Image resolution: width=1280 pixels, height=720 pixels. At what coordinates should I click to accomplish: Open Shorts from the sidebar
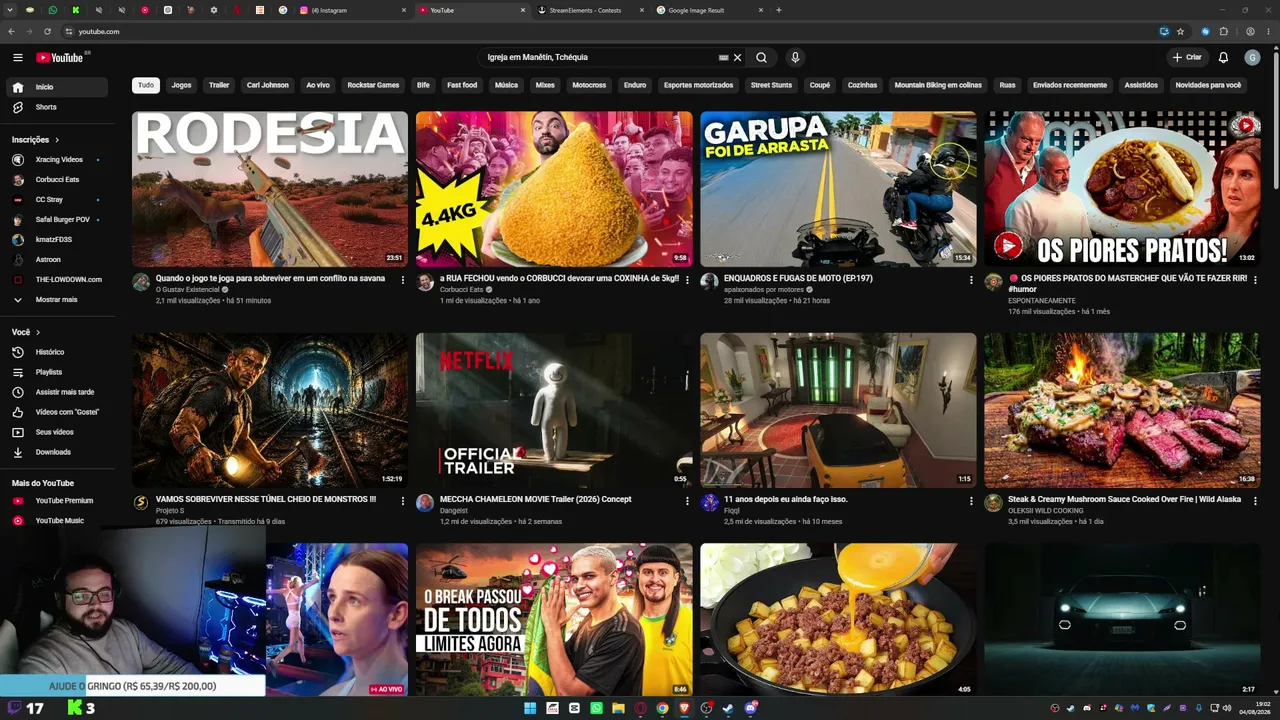click(58, 107)
